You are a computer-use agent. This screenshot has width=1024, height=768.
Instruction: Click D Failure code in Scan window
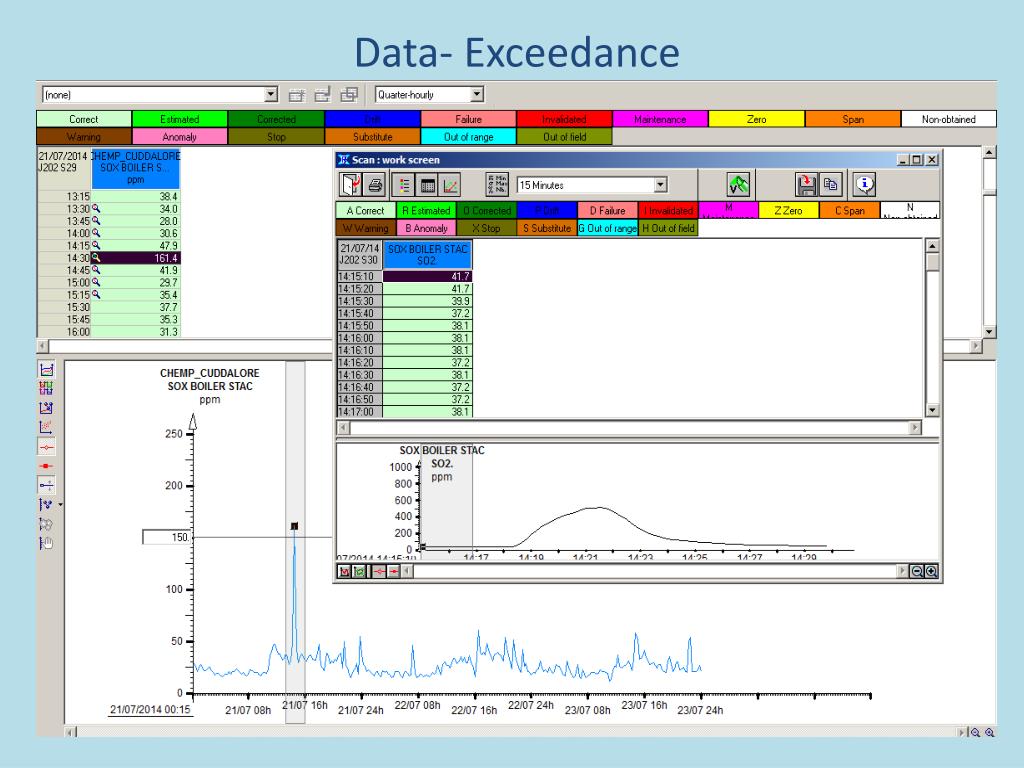tap(607, 210)
